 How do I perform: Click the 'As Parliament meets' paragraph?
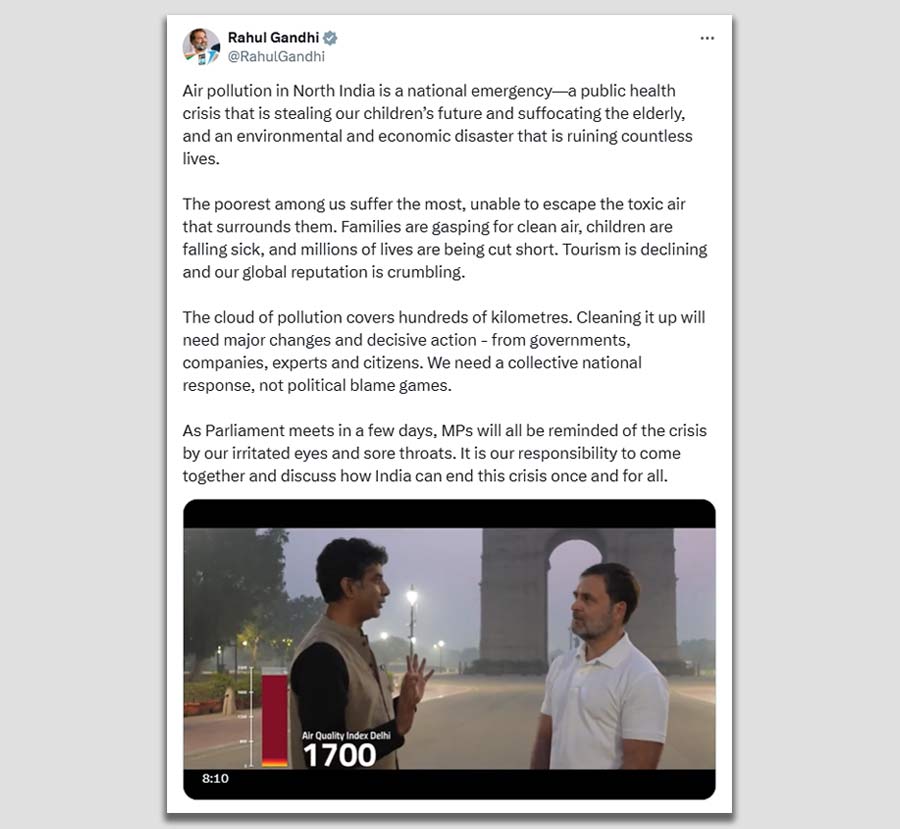click(x=444, y=453)
